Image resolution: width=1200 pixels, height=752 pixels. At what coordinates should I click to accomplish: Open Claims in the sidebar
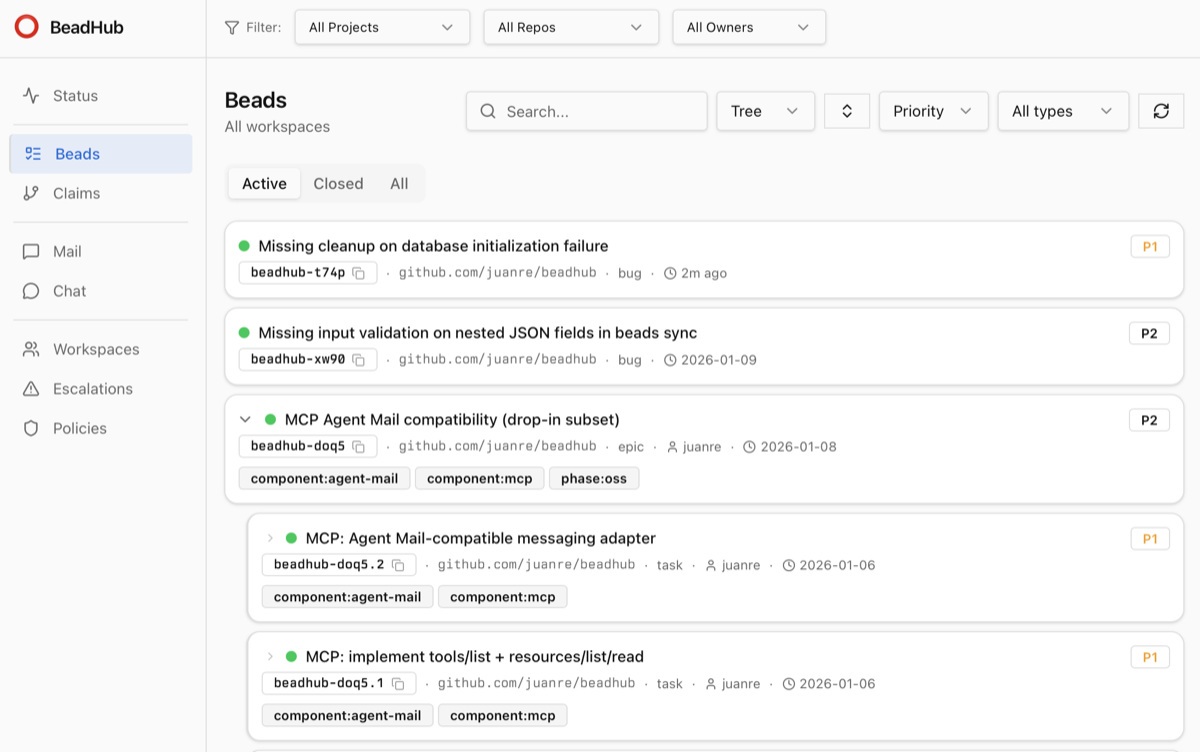[x=77, y=193]
